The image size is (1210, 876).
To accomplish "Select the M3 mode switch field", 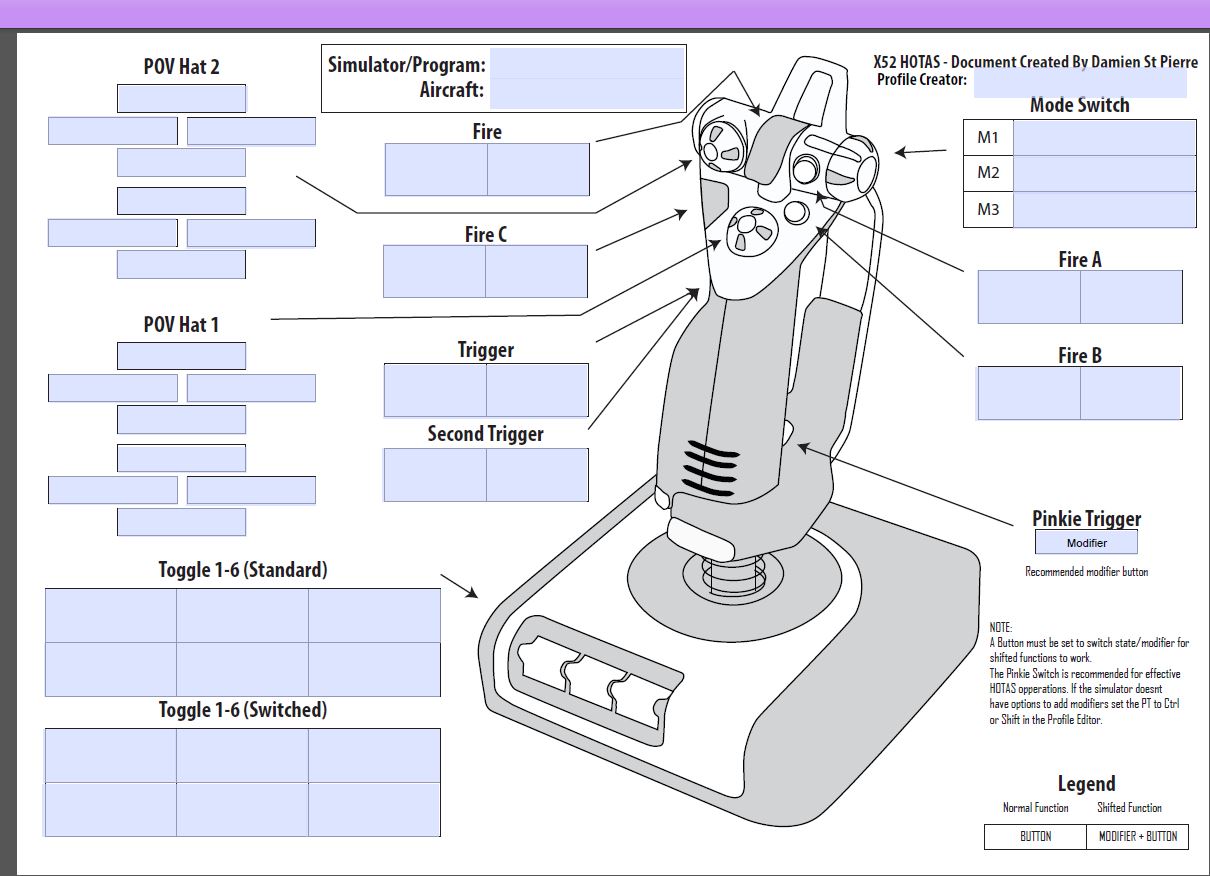I will [x=1104, y=209].
